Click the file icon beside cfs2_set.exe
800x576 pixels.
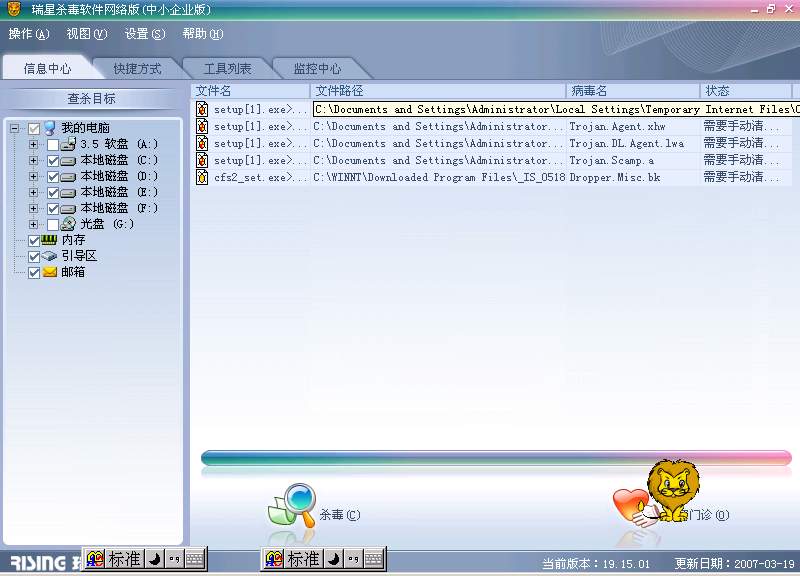(x=202, y=177)
